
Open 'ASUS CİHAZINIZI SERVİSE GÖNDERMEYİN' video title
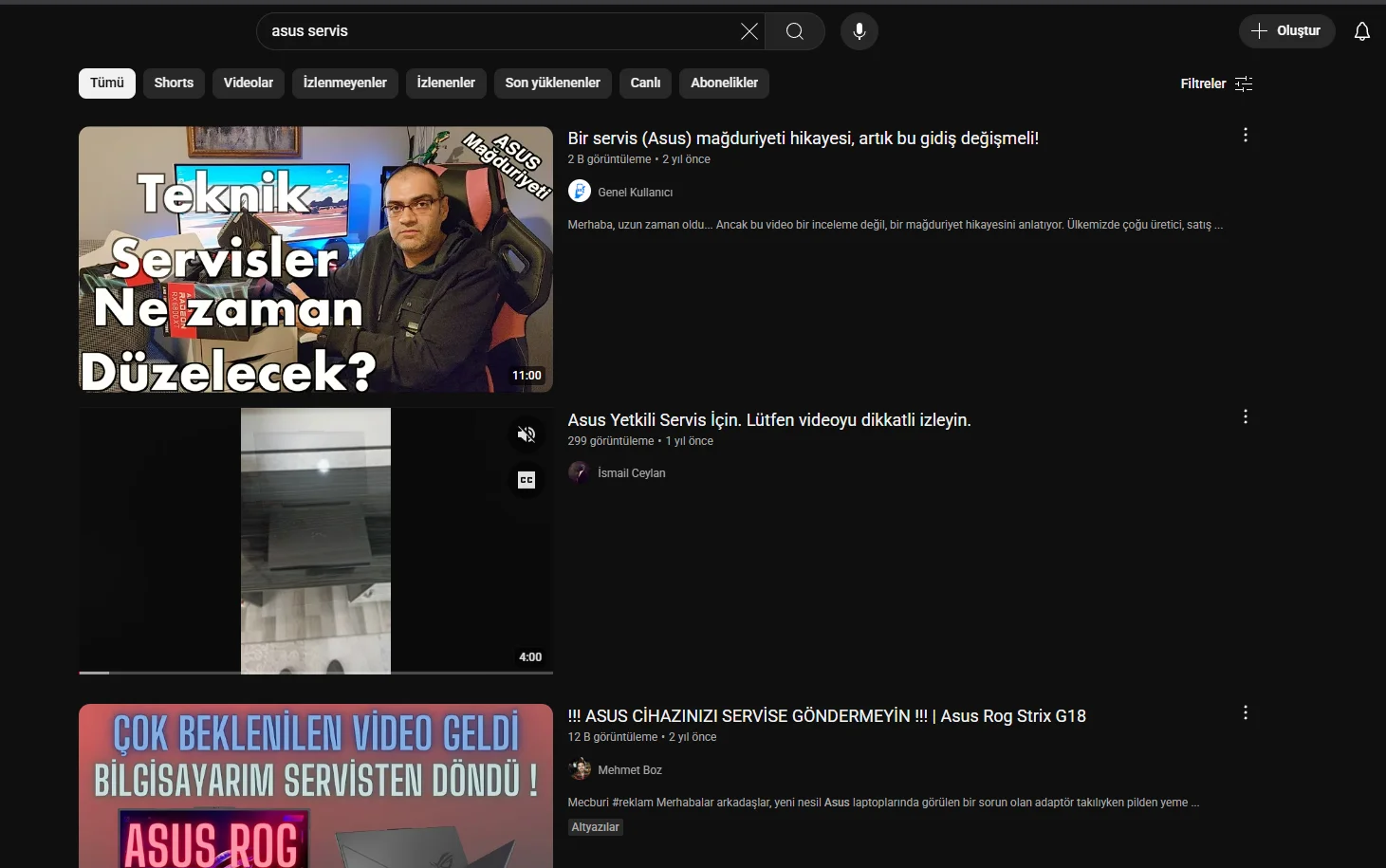tap(827, 716)
